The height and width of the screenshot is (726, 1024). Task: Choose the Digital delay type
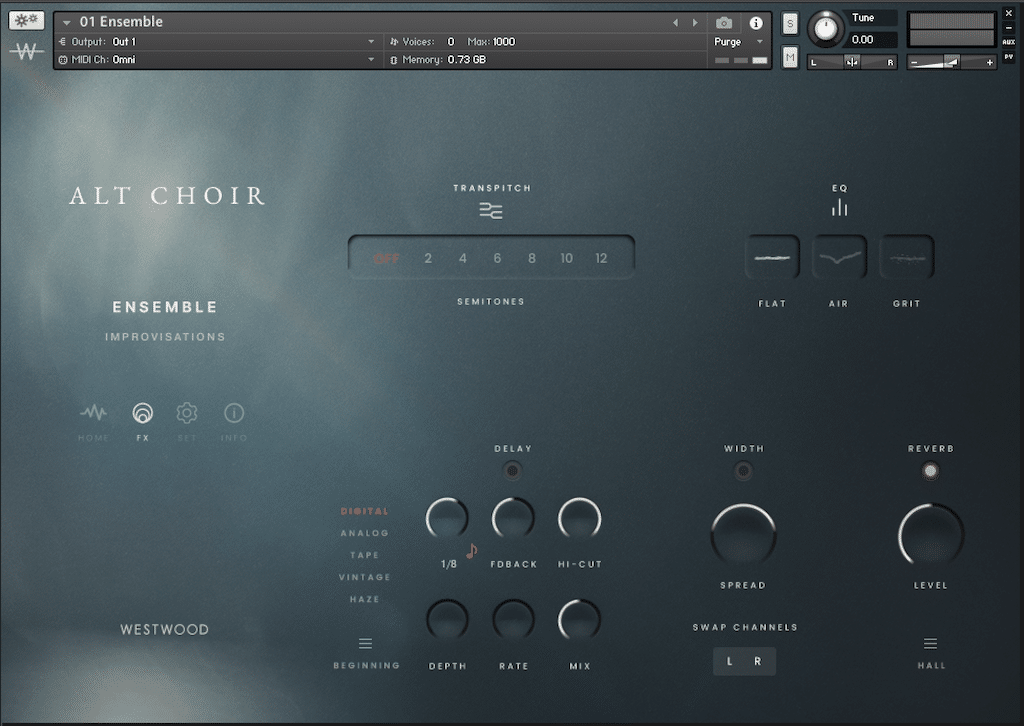tap(365, 511)
